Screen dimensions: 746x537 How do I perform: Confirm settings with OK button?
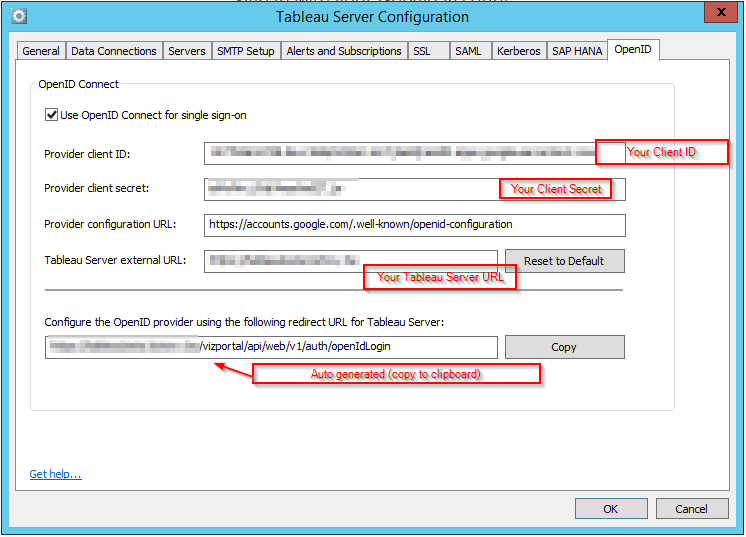[x=611, y=509]
